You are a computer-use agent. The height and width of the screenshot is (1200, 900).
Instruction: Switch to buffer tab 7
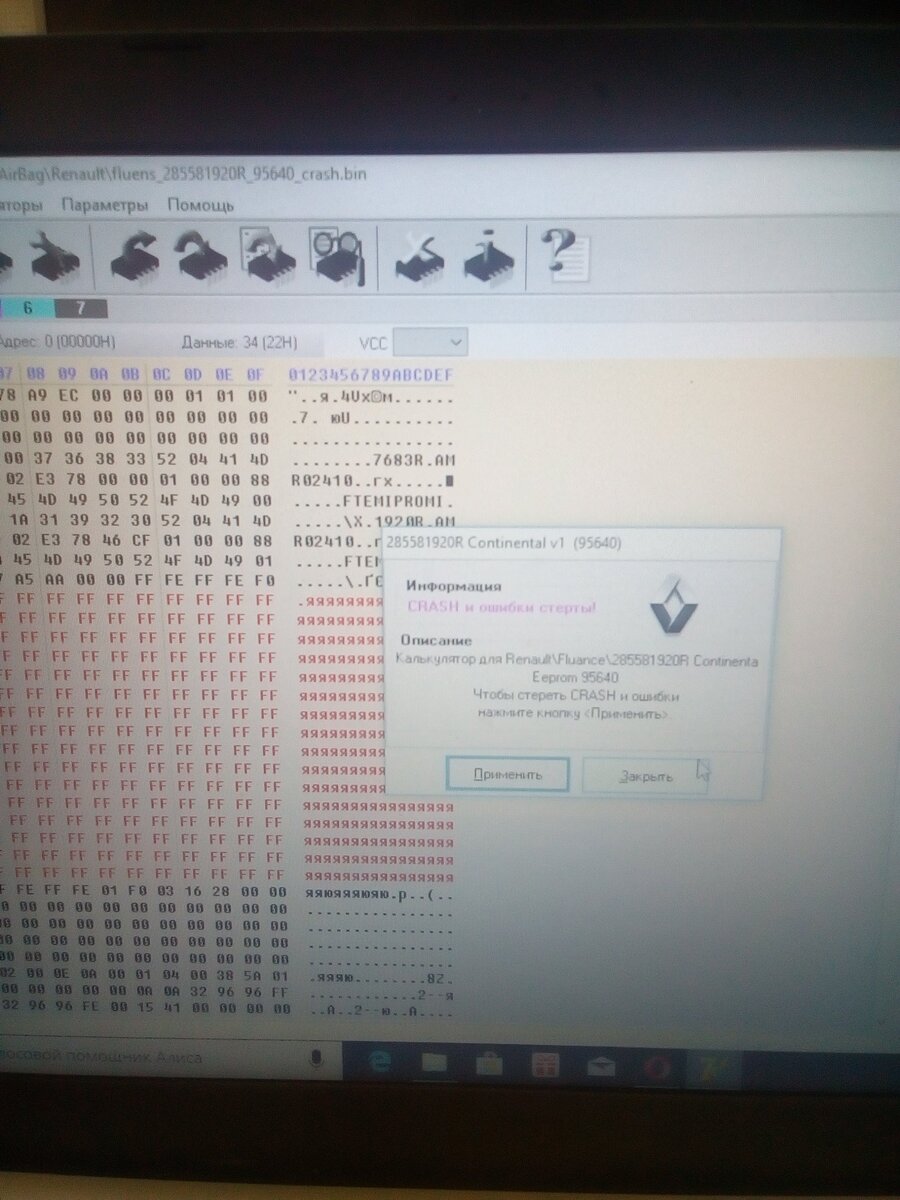point(80,308)
